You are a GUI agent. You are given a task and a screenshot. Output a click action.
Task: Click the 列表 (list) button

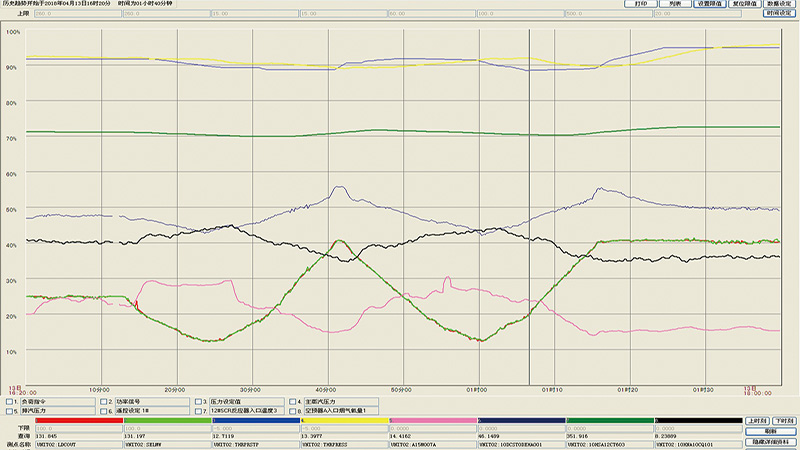(675, 4)
